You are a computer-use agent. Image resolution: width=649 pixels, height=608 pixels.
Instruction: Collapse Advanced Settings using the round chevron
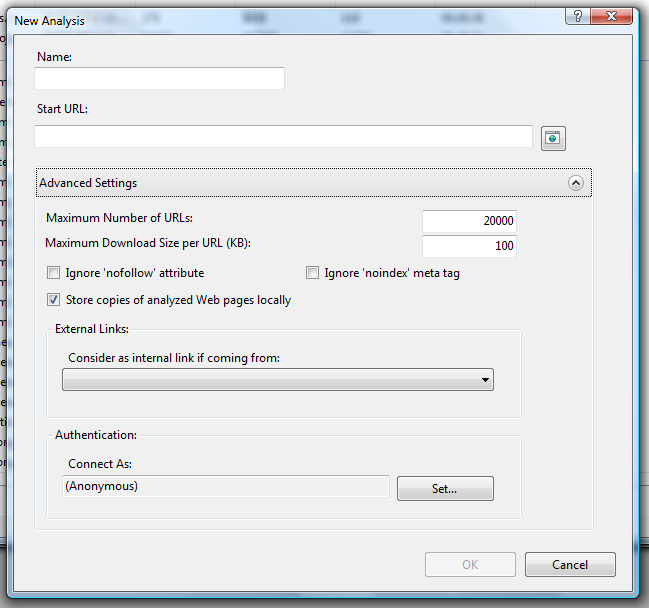click(x=575, y=183)
